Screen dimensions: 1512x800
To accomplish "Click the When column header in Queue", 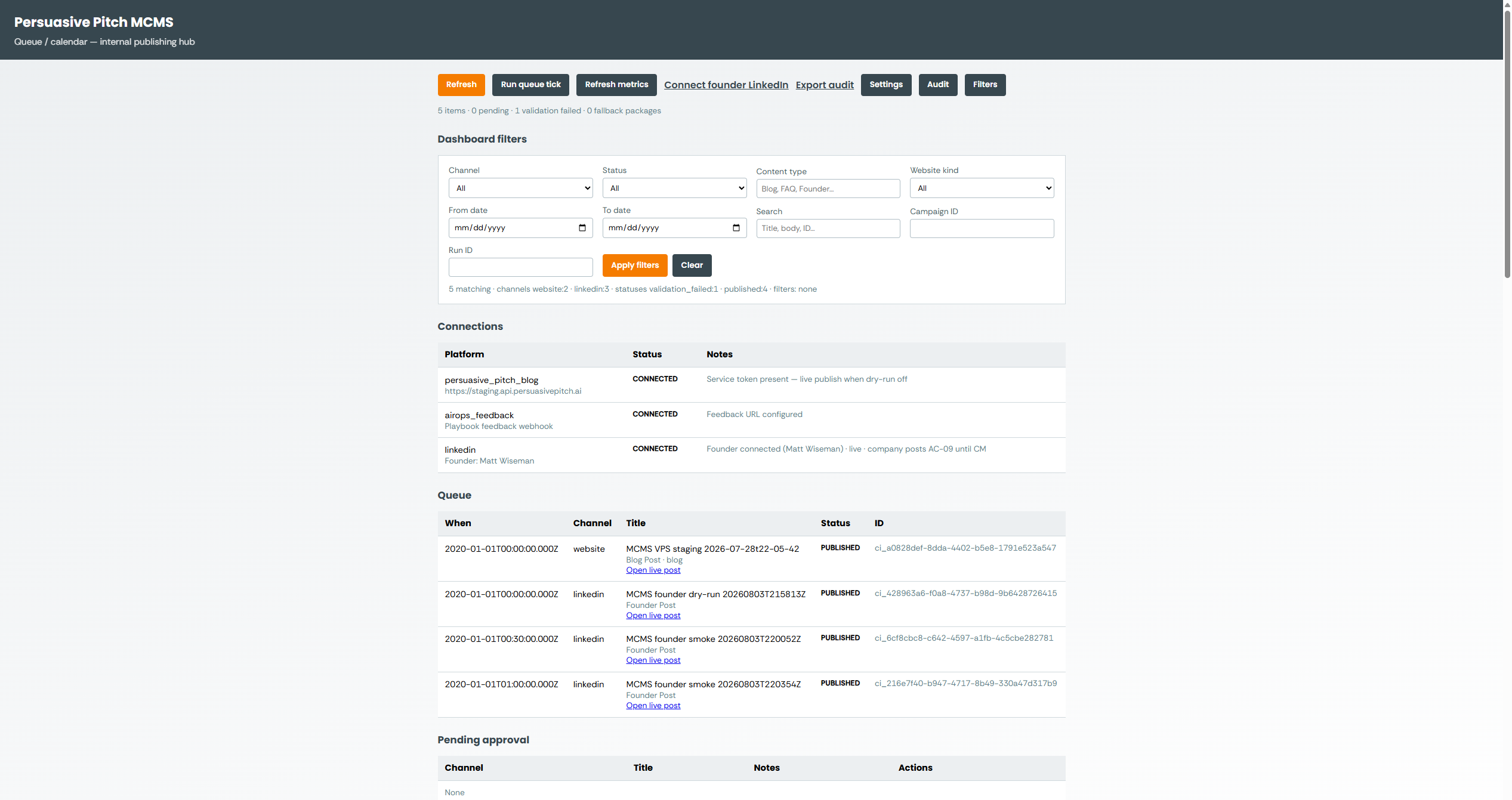I will [458, 523].
